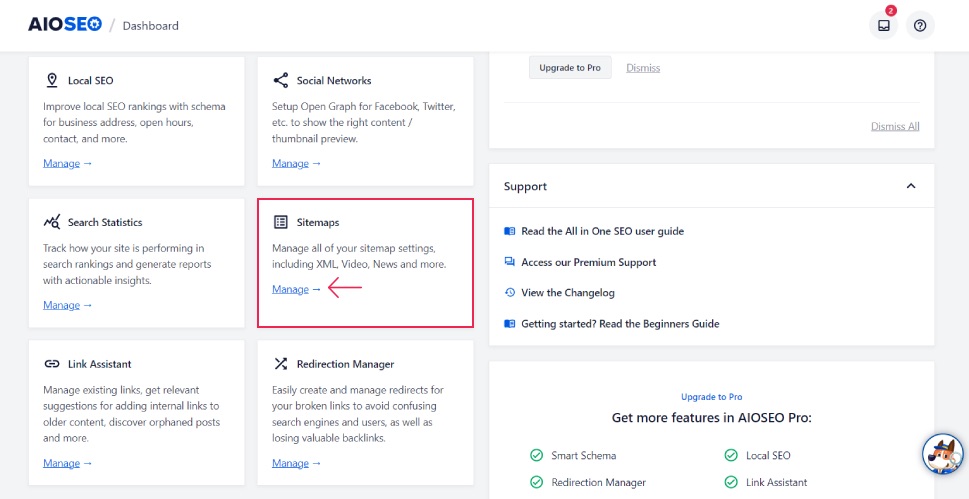The image size is (969, 499).
Task: Click the Redirection Manager green check icon
Action: pyautogui.click(x=536, y=482)
